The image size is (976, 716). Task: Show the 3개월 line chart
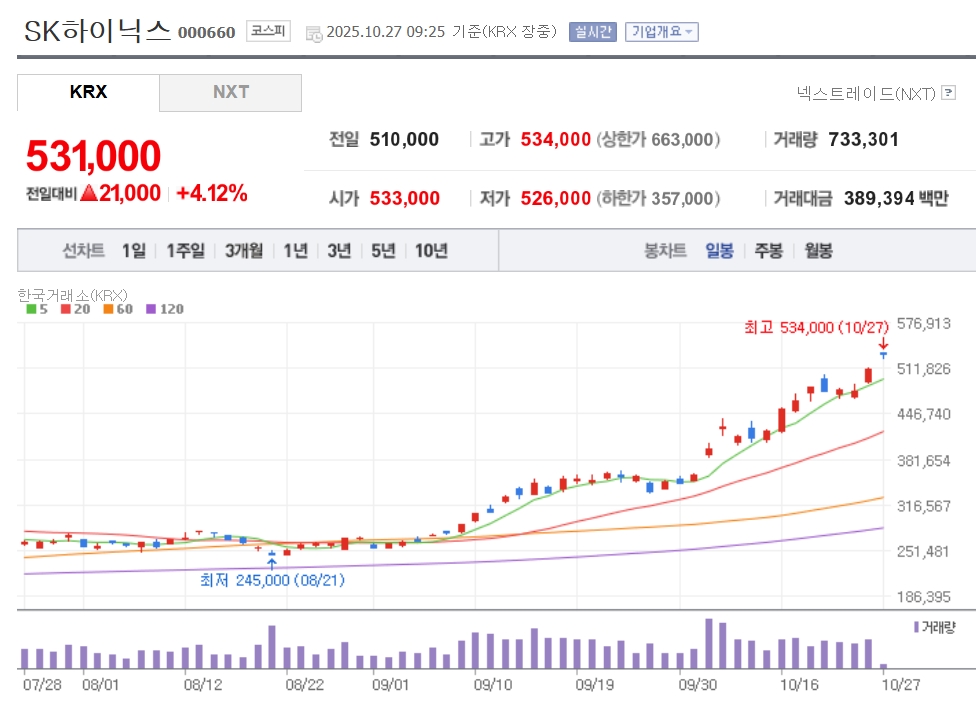tap(244, 250)
